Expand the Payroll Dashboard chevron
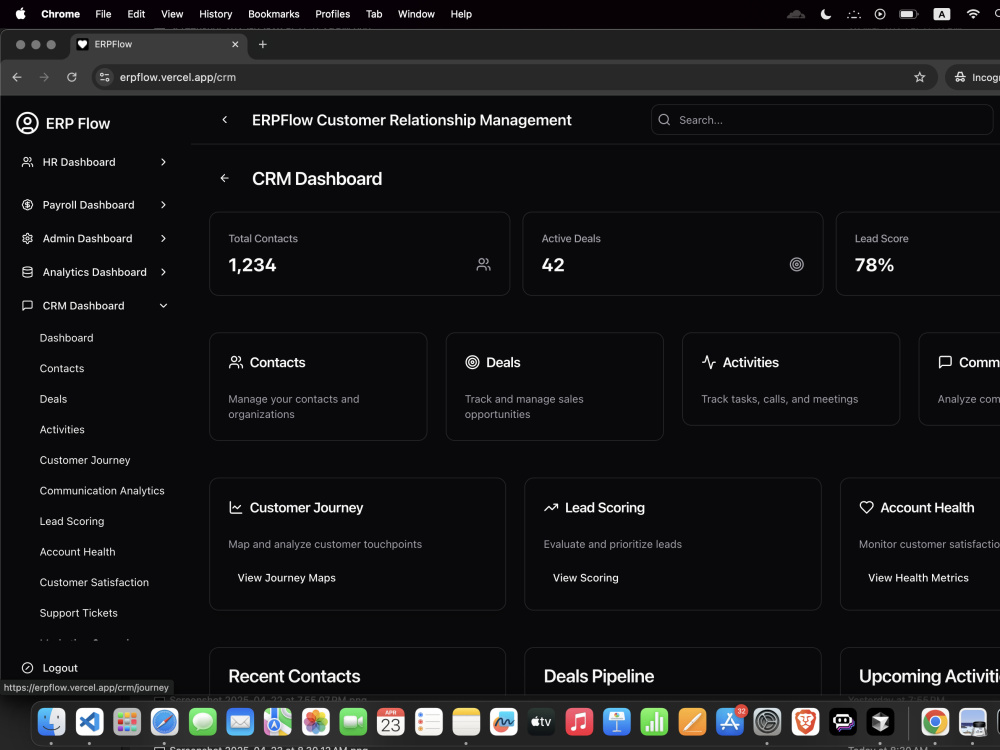The image size is (1000, 750). [x=163, y=205]
